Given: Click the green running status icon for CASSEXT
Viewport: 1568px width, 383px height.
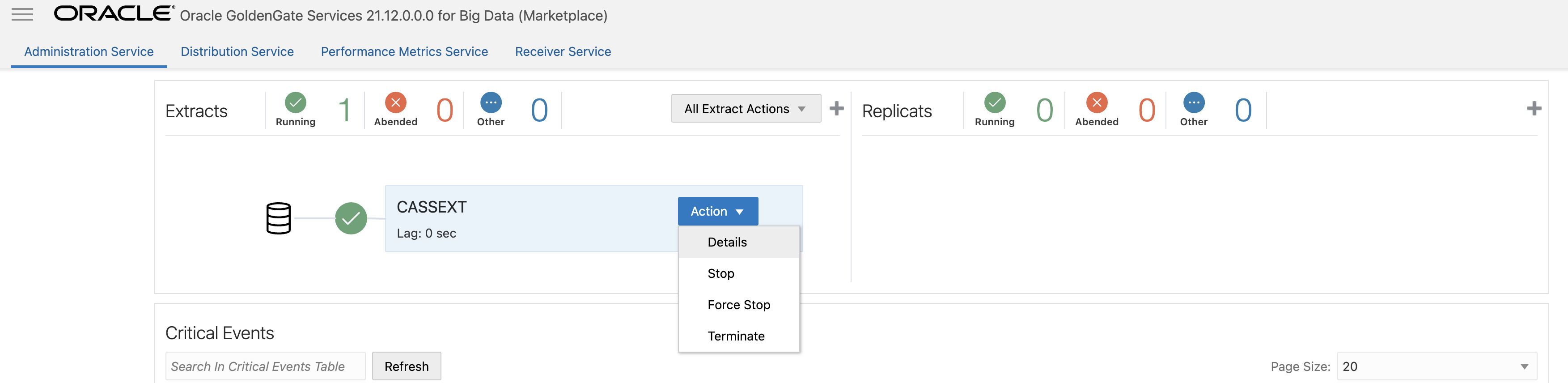Looking at the screenshot, I should pyautogui.click(x=351, y=218).
